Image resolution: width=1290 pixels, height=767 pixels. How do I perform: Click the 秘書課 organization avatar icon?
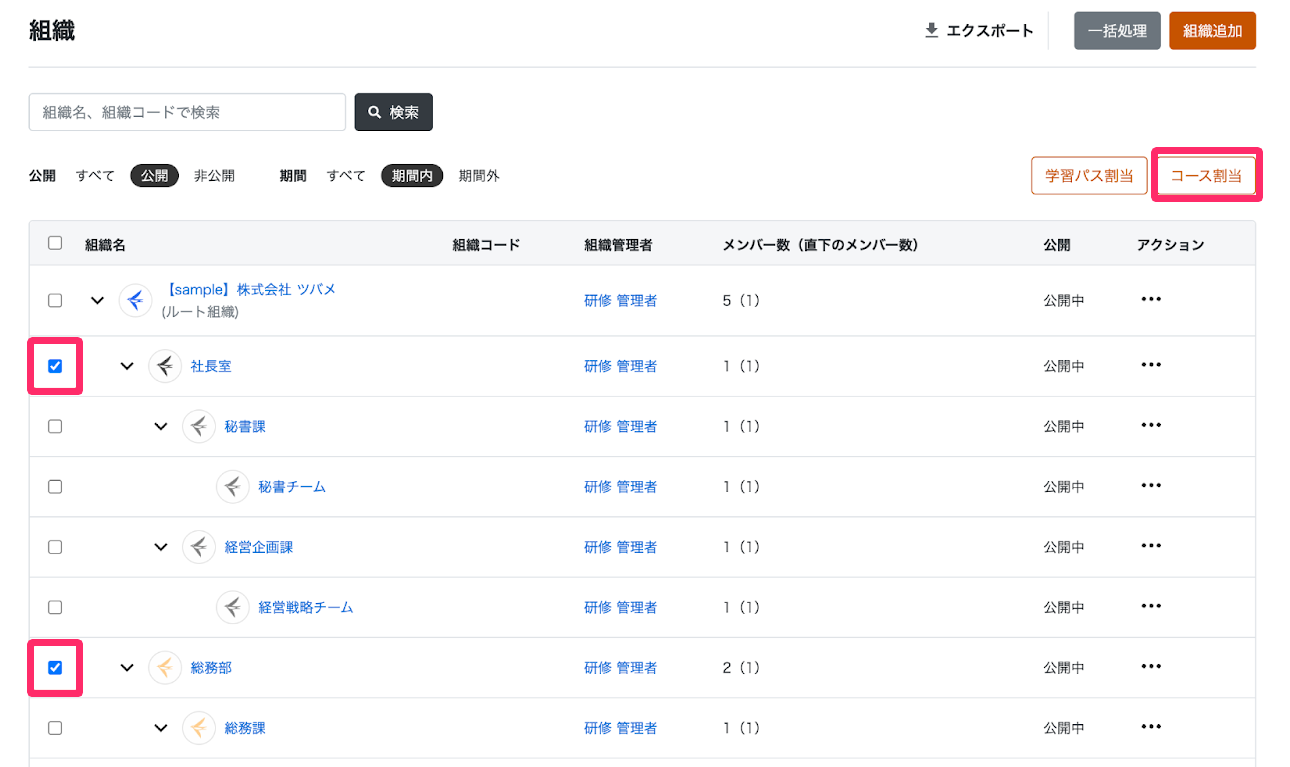199,427
